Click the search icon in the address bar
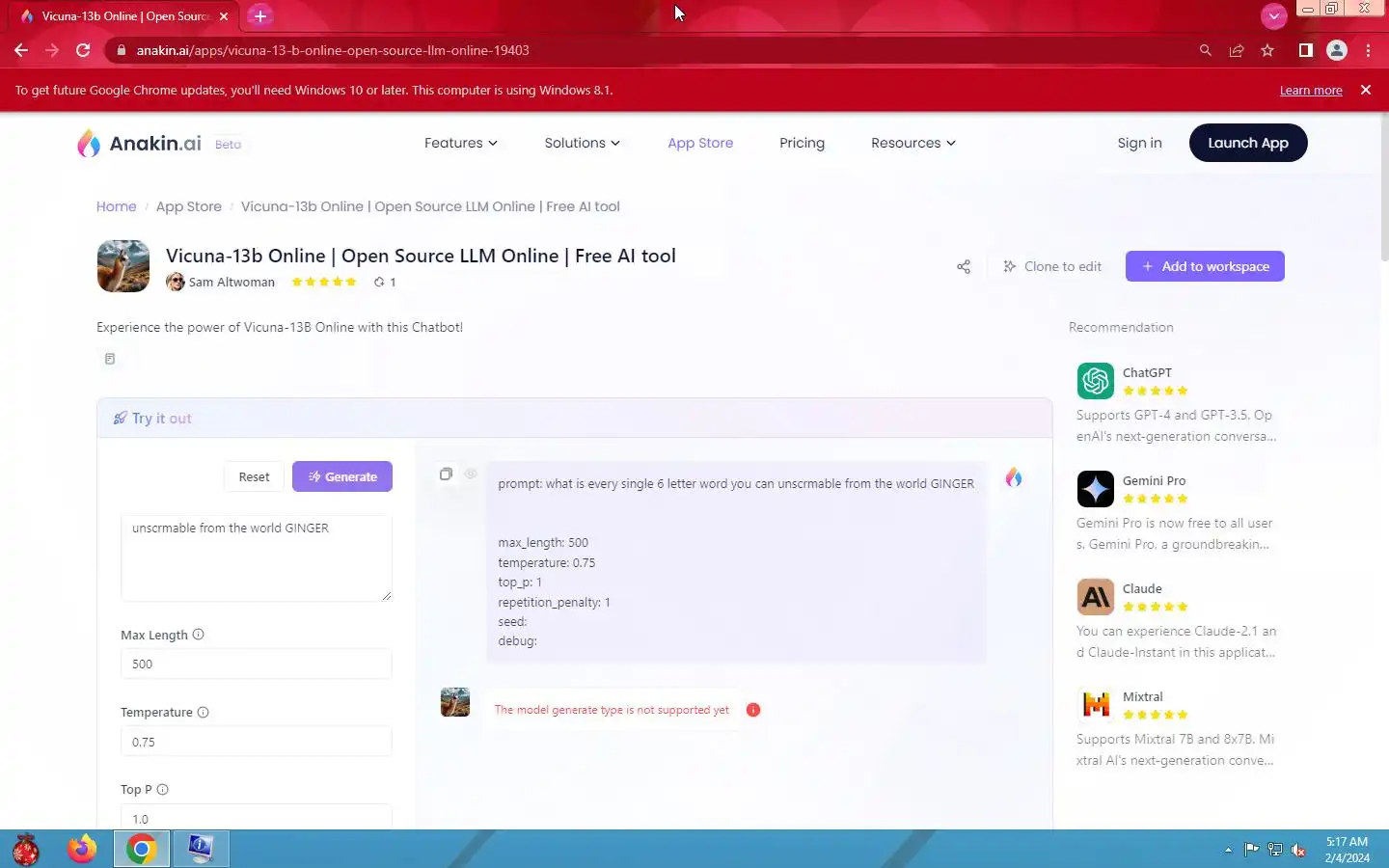Viewport: 1389px width, 868px height. tap(1206, 50)
